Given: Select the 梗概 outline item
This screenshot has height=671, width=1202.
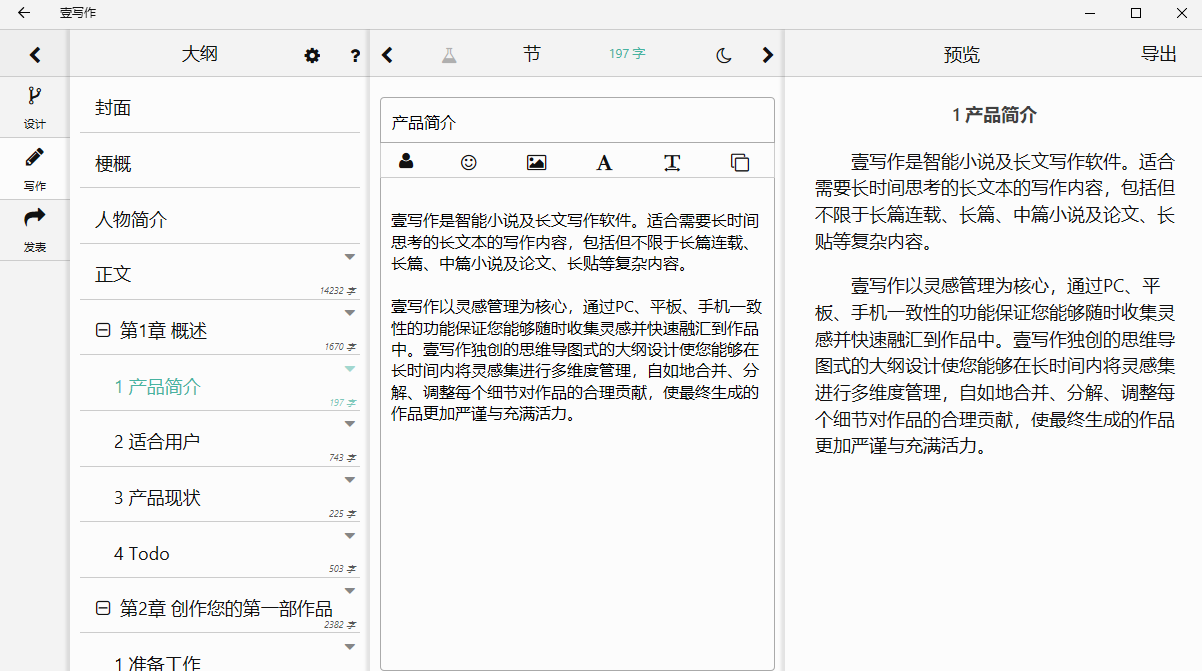Looking at the screenshot, I should (220, 163).
